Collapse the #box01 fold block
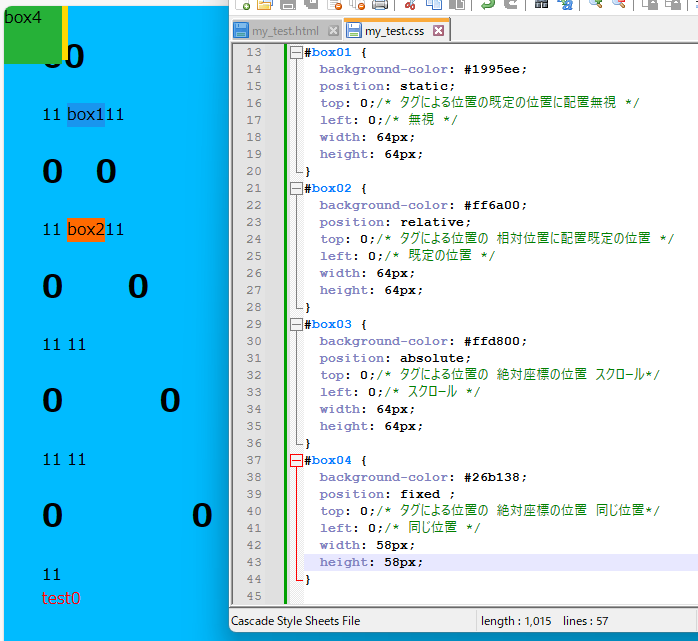 296,53
